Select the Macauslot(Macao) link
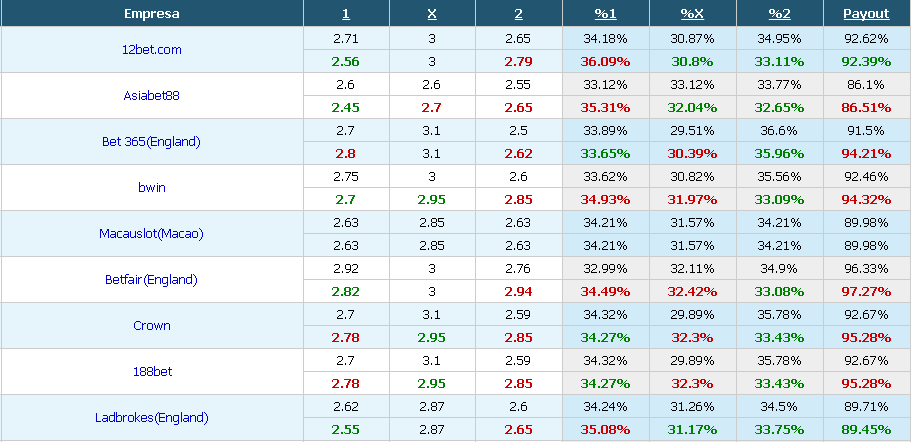 (151, 233)
